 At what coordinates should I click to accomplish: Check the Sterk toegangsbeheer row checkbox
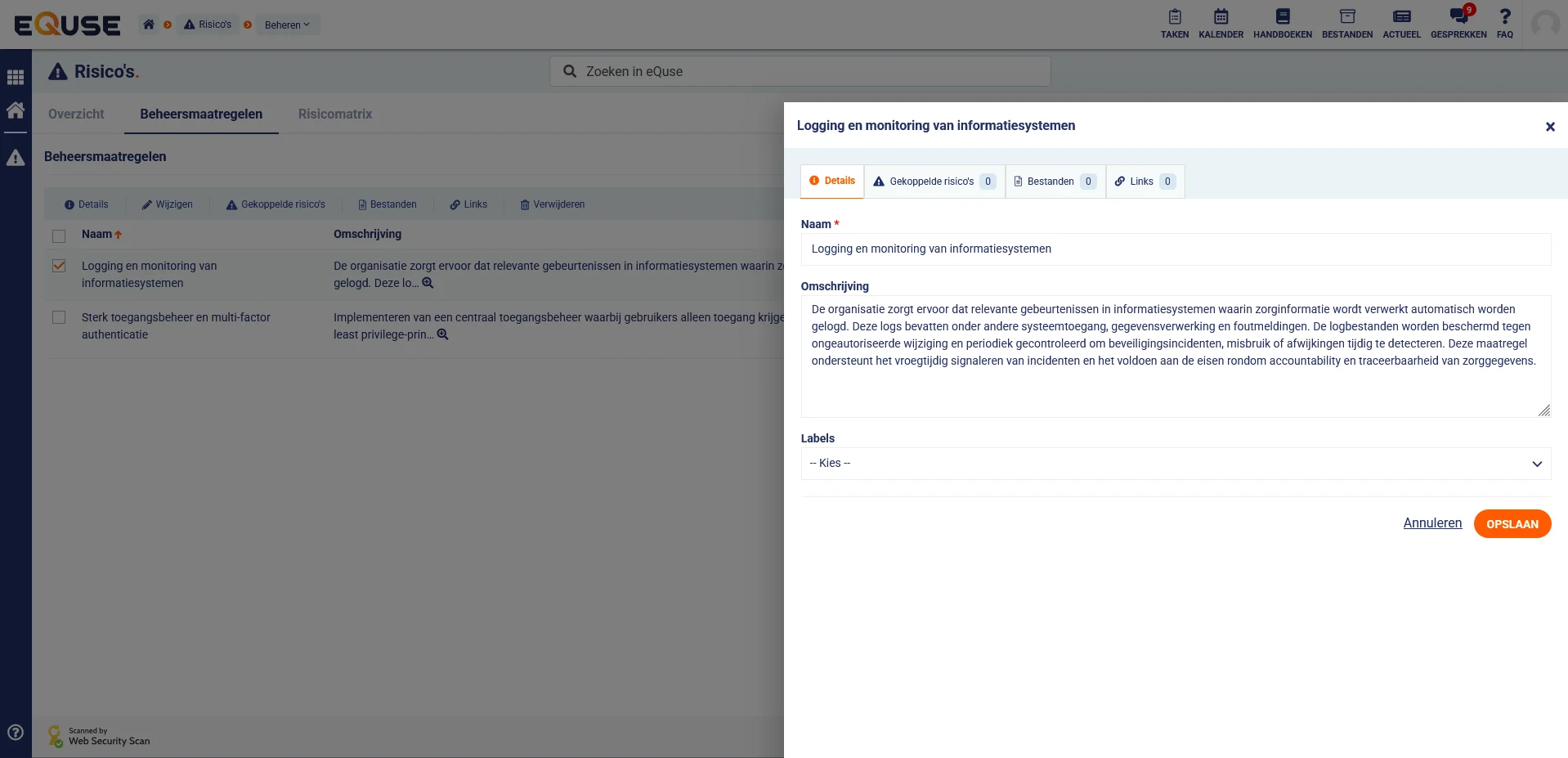(59, 317)
